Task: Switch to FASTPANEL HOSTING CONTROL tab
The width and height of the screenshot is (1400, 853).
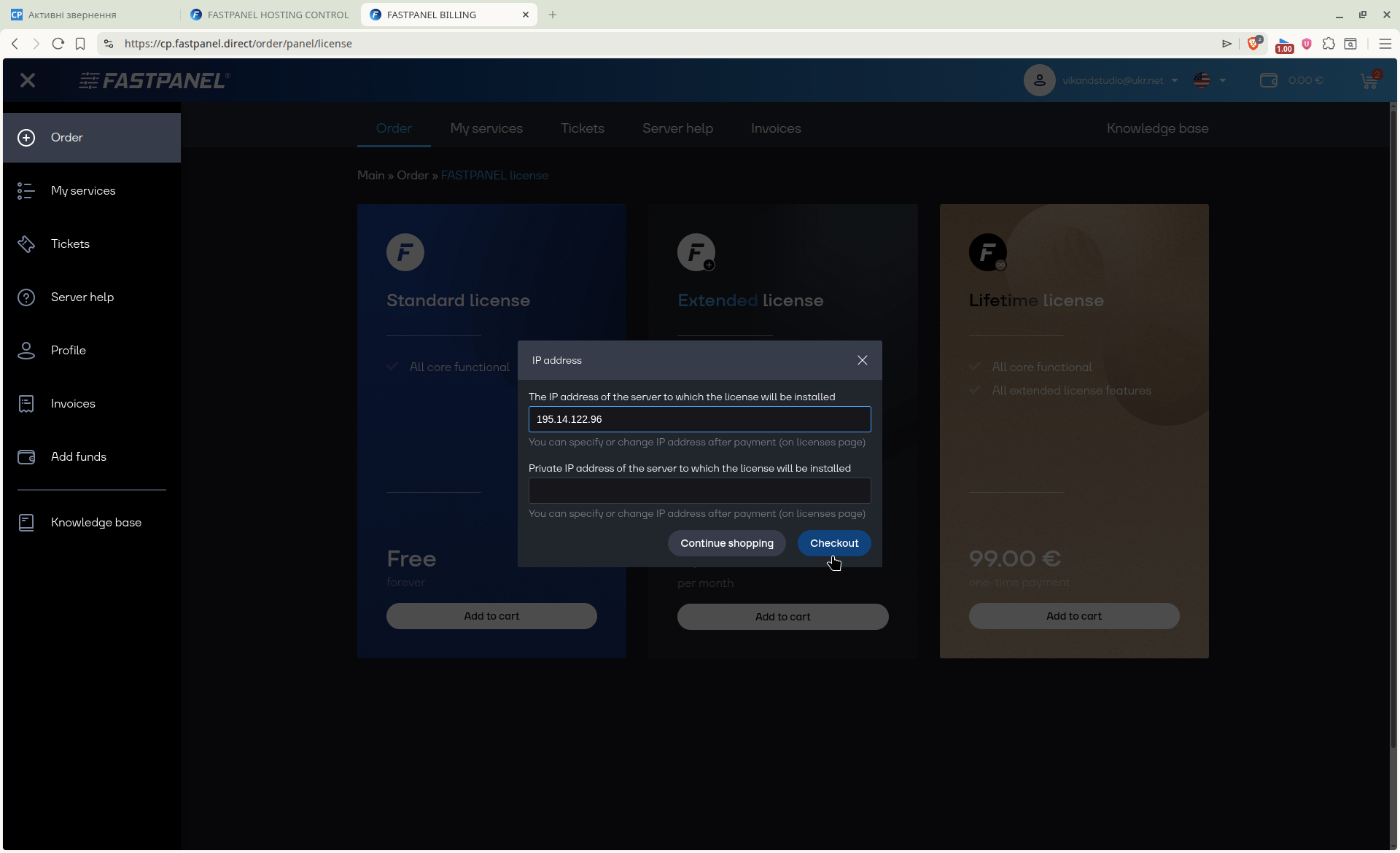Action: pyautogui.click(x=269, y=15)
